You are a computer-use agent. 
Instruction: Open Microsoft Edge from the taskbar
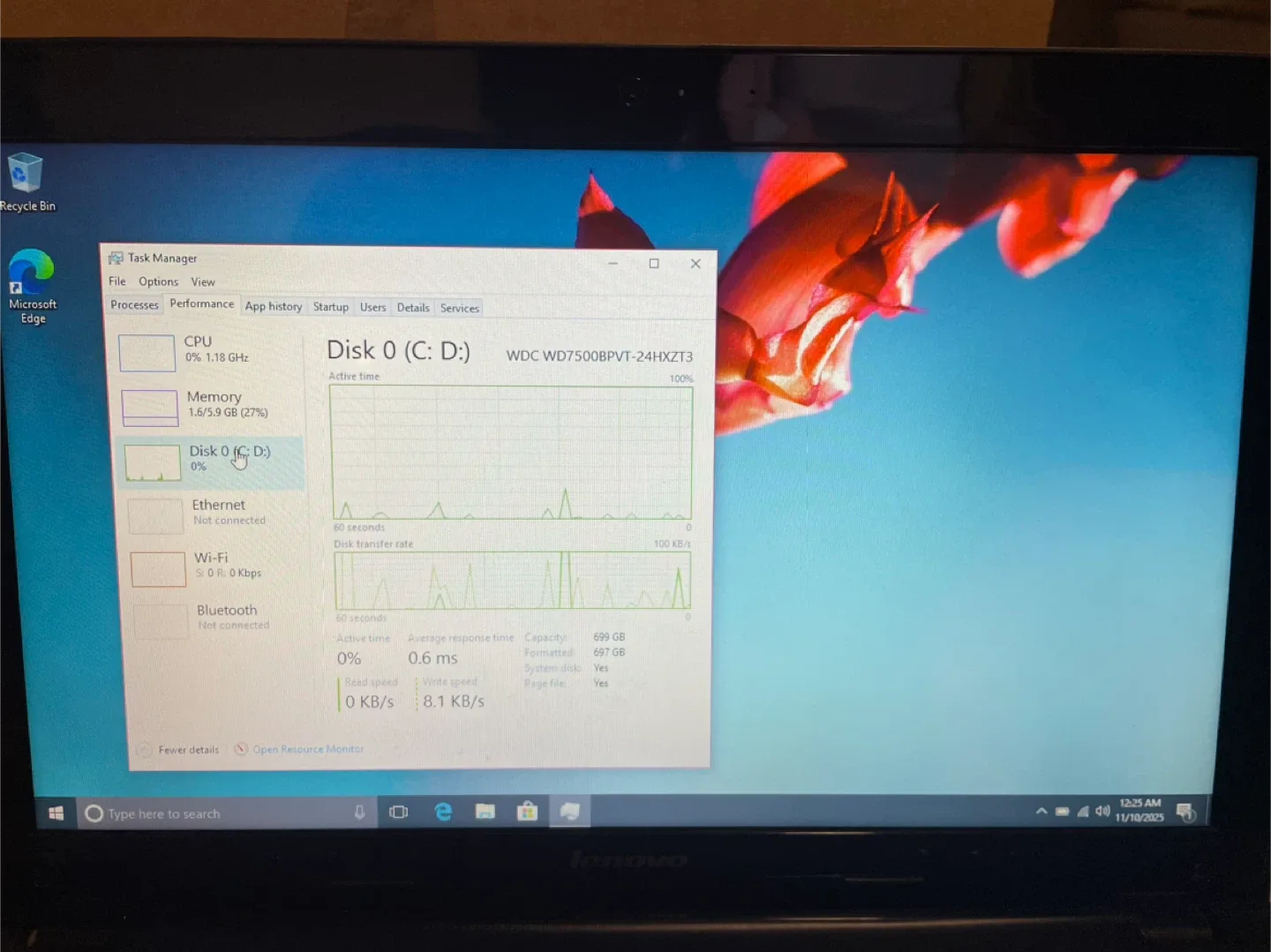coord(443,811)
